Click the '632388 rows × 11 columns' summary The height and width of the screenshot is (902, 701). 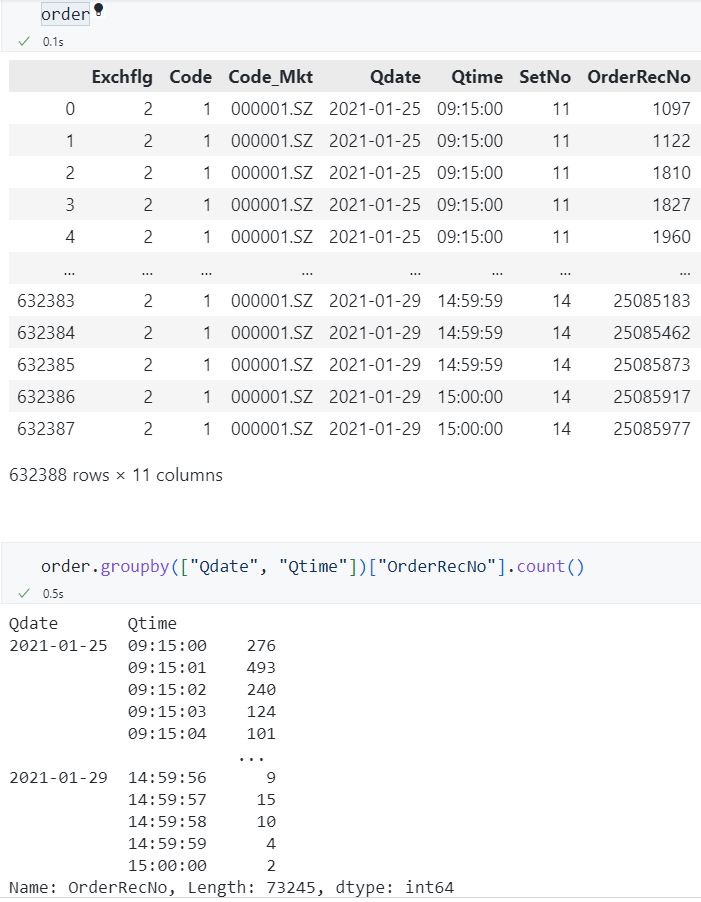click(116, 475)
